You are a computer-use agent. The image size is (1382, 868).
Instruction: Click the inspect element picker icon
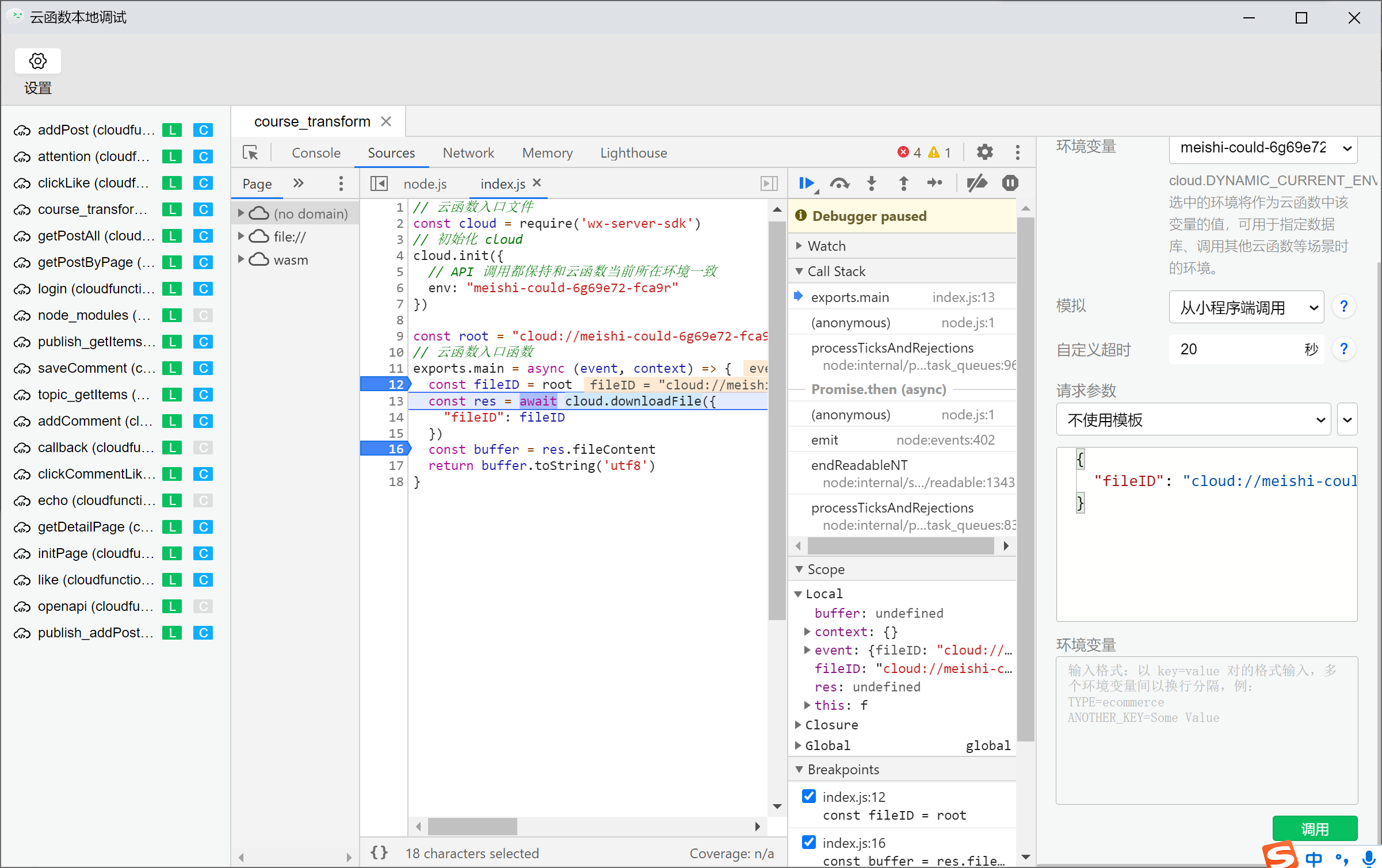click(x=250, y=152)
